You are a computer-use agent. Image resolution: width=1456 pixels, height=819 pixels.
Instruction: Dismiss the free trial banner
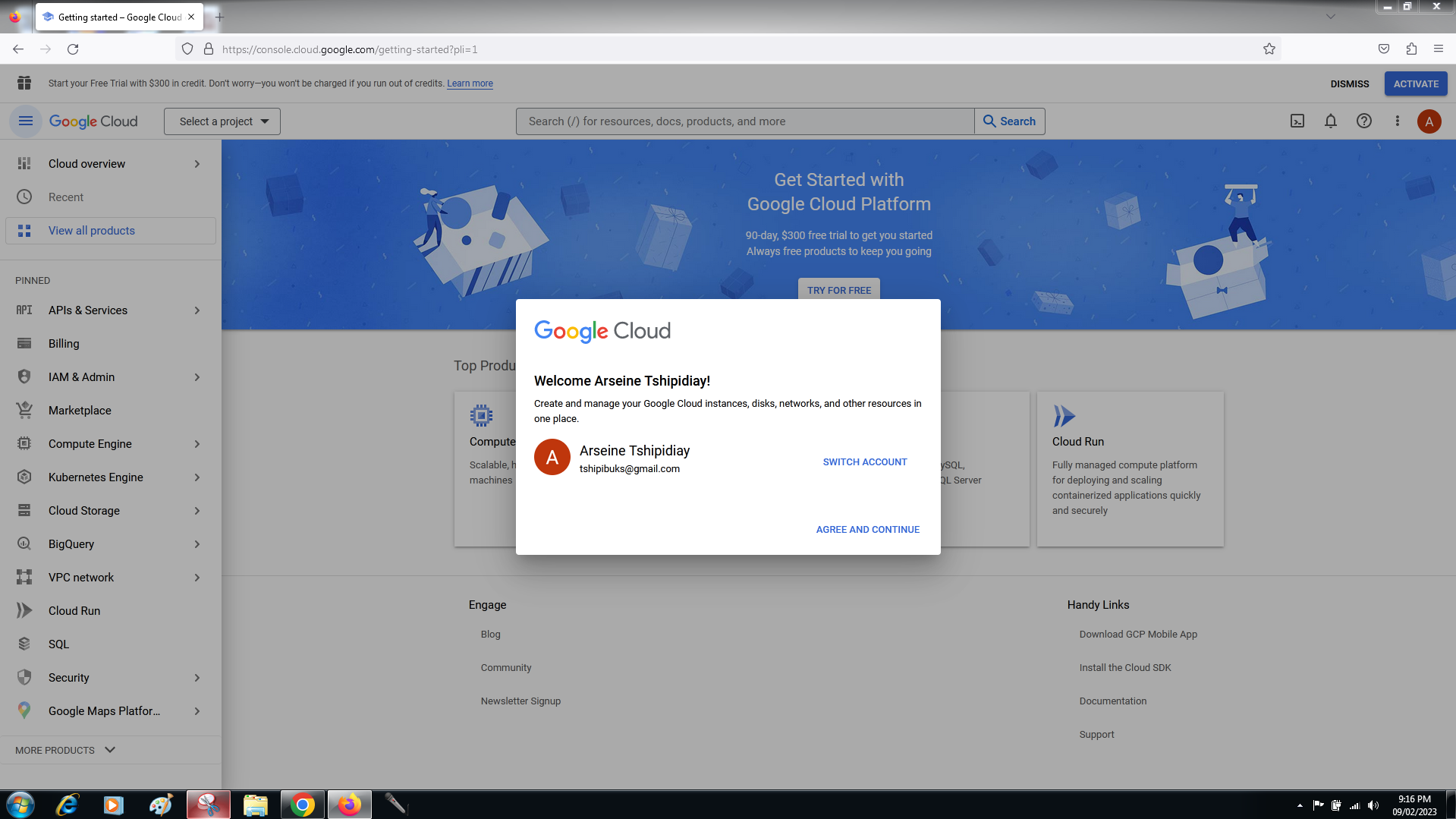pyautogui.click(x=1349, y=83)
